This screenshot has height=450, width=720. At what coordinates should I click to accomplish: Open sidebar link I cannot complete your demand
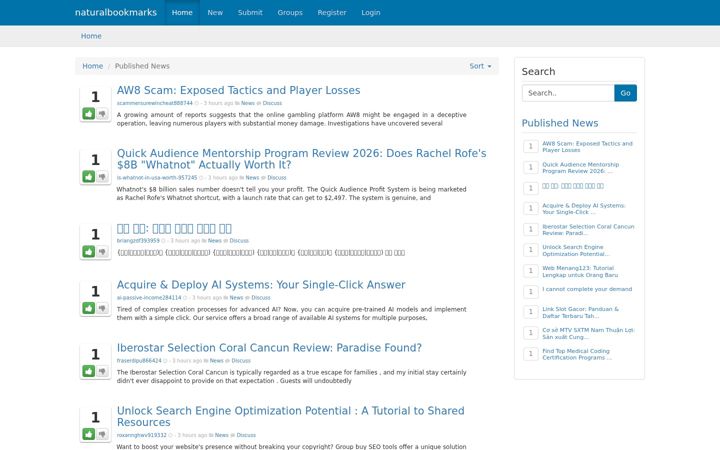point(587,289)
